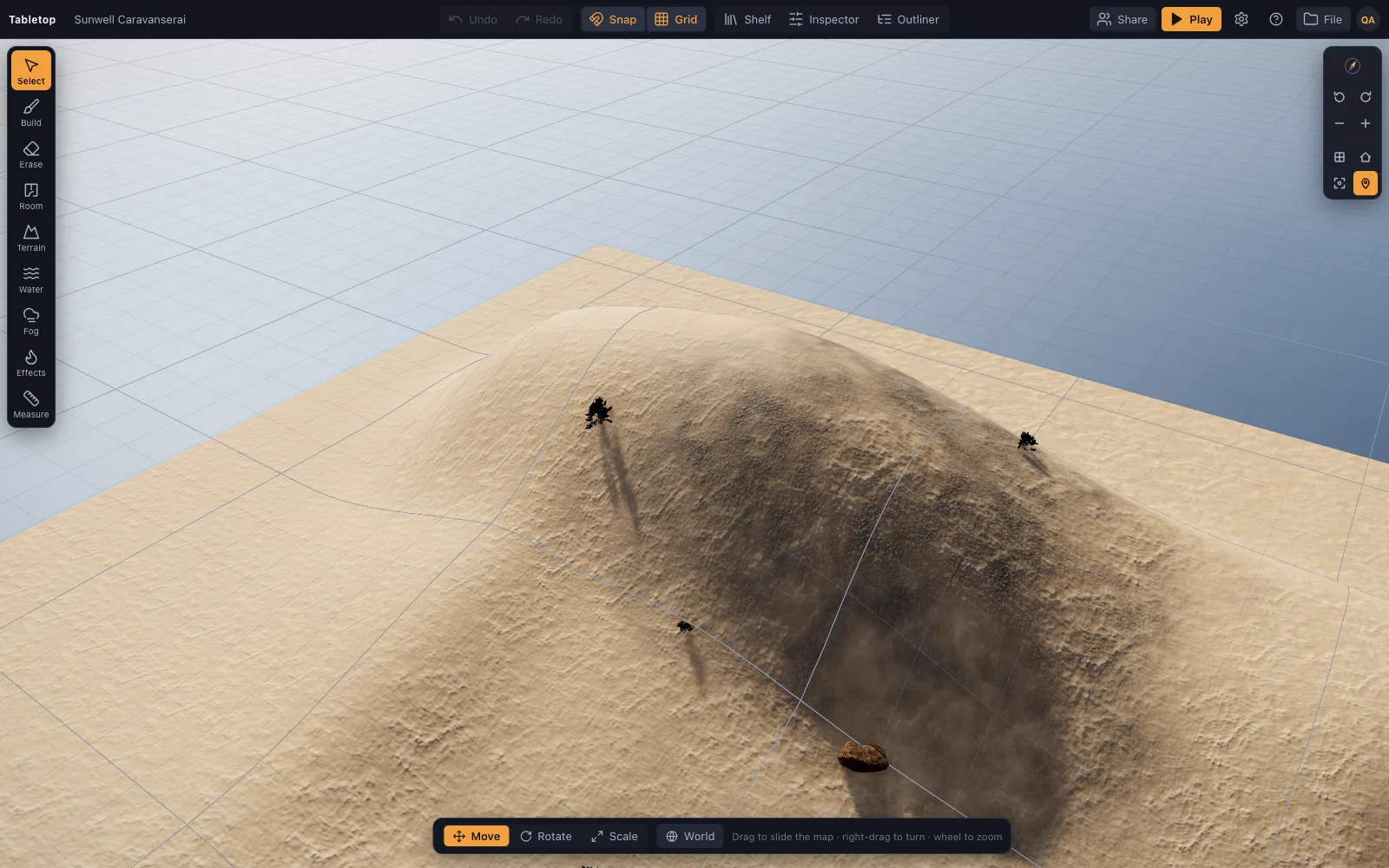Switch to Scale transform mode

coord(615,837)
